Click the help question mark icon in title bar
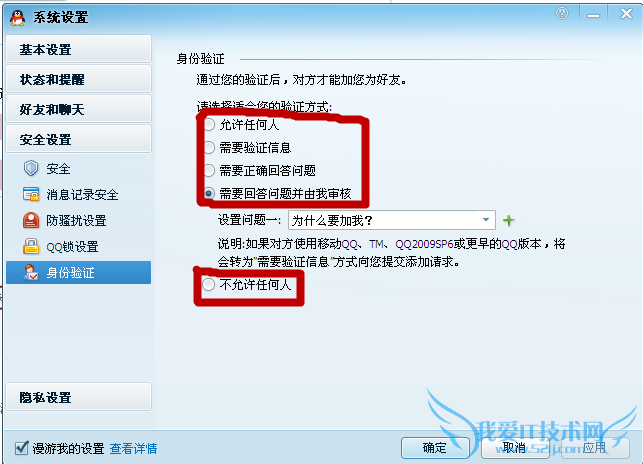 point(562,14)
